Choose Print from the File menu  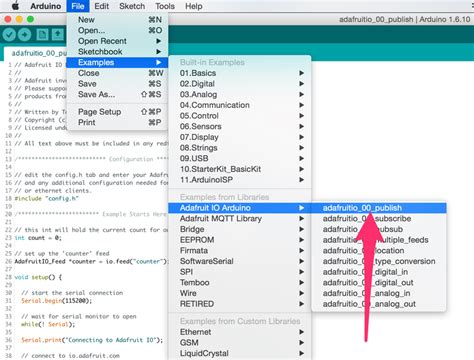[x=117, y=122]
